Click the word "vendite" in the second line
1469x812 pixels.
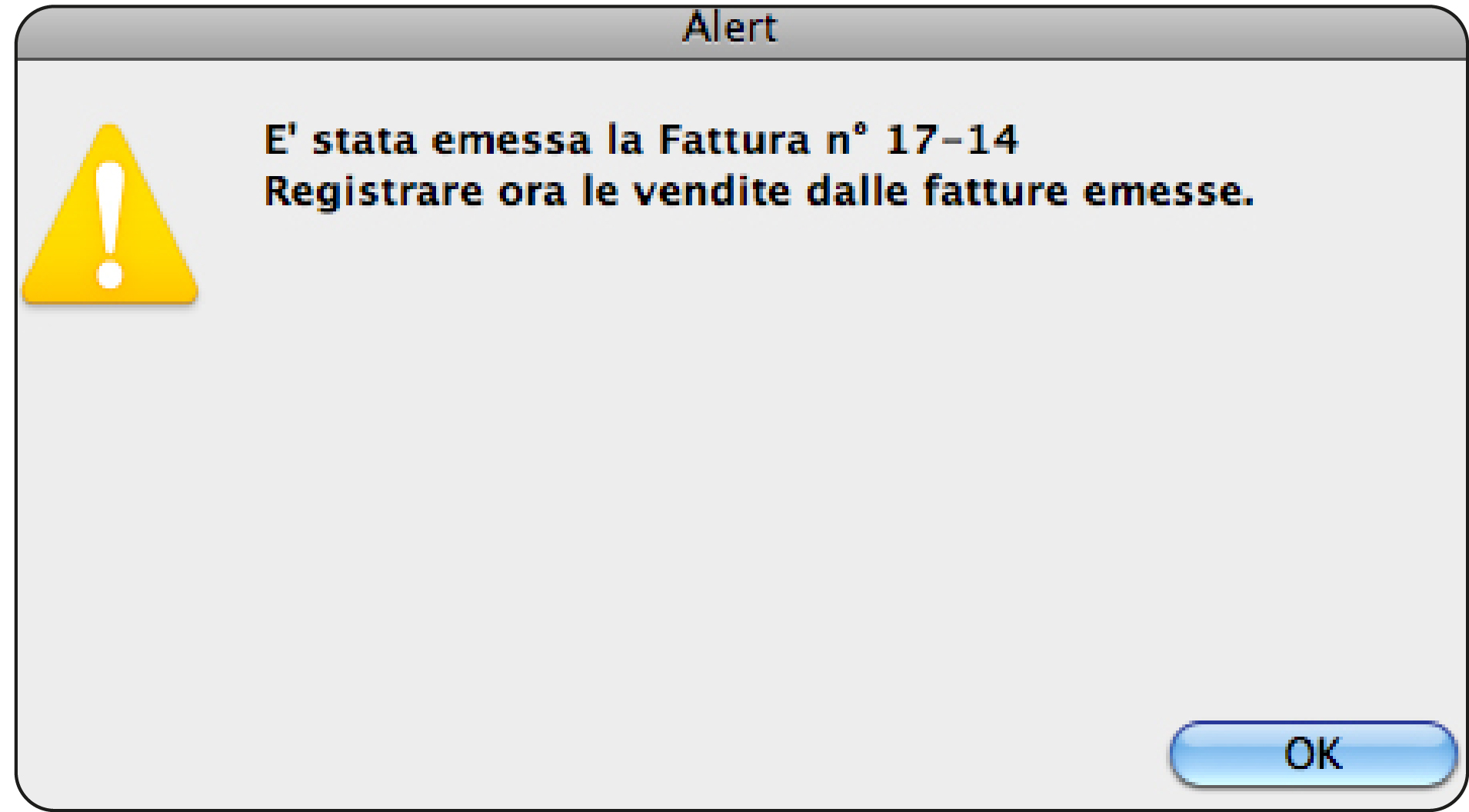[x=711, y=191]
